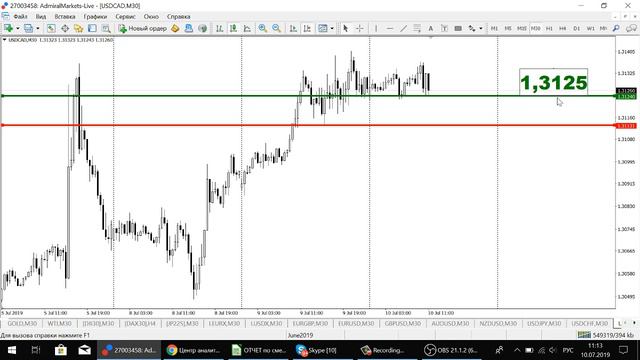Show hidden system tray icons chevron
This screenshot has width=640, height=360.
tap(517, 350)
